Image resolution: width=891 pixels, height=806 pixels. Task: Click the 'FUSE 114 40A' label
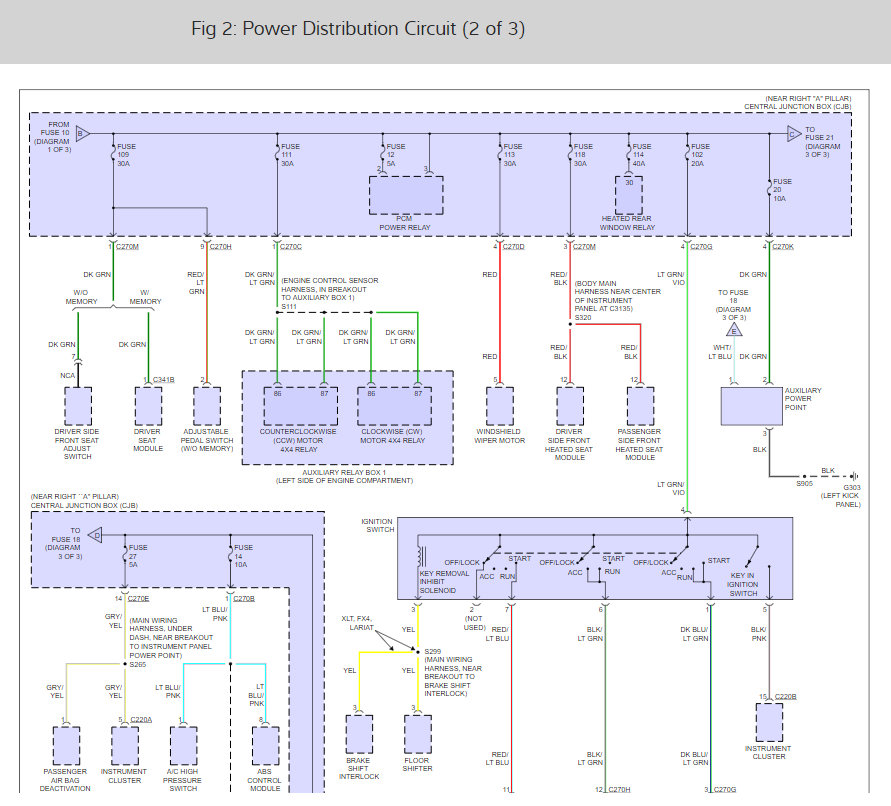click(642, 155)
